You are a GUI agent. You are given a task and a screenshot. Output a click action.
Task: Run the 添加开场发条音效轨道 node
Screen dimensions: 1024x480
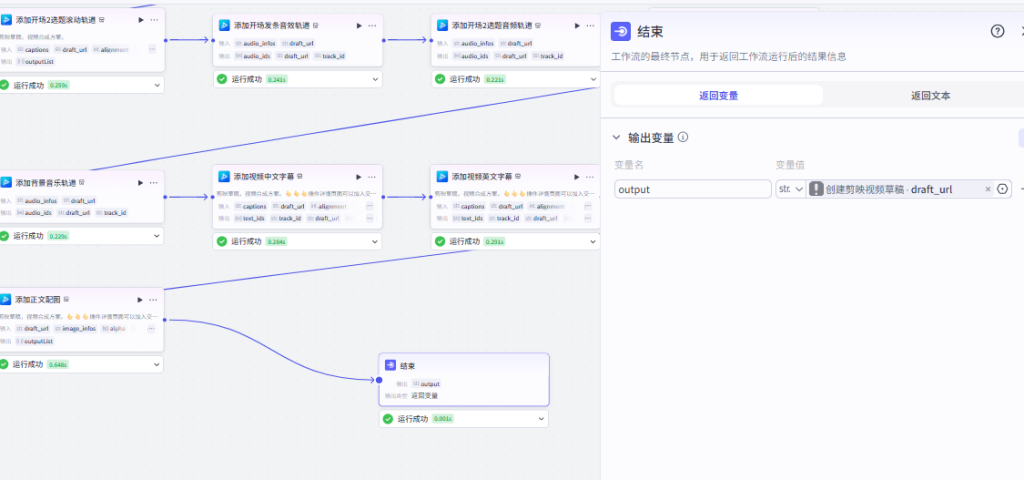359,25
